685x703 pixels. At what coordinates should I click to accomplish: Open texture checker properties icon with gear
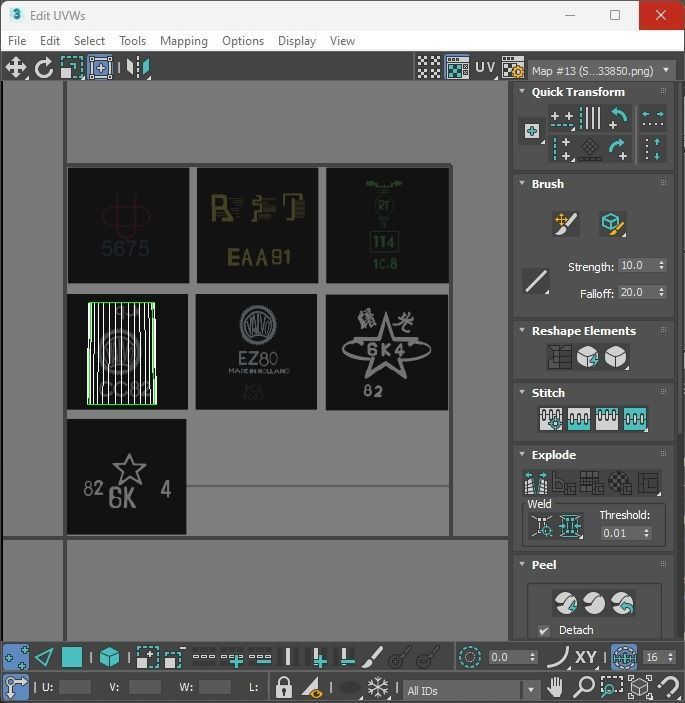pyautogui.click(x=512, y=68)
